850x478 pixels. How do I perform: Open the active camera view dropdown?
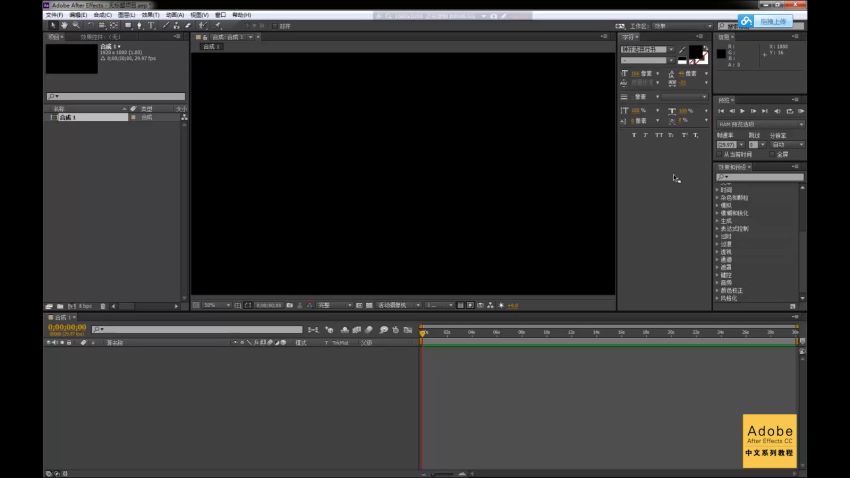pyautogui.click(x=398, y=306)
